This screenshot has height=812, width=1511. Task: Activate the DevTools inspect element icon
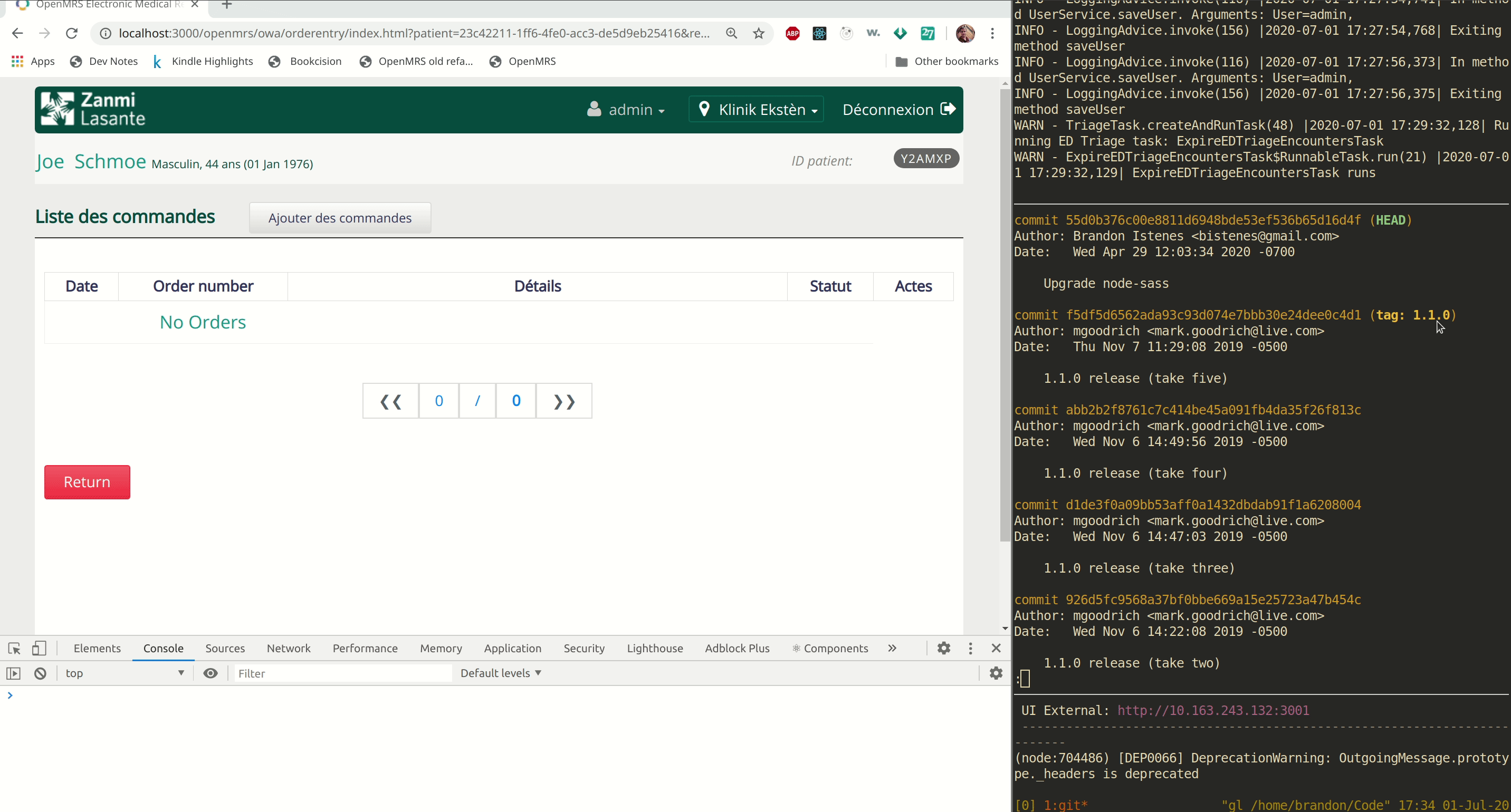15,648
